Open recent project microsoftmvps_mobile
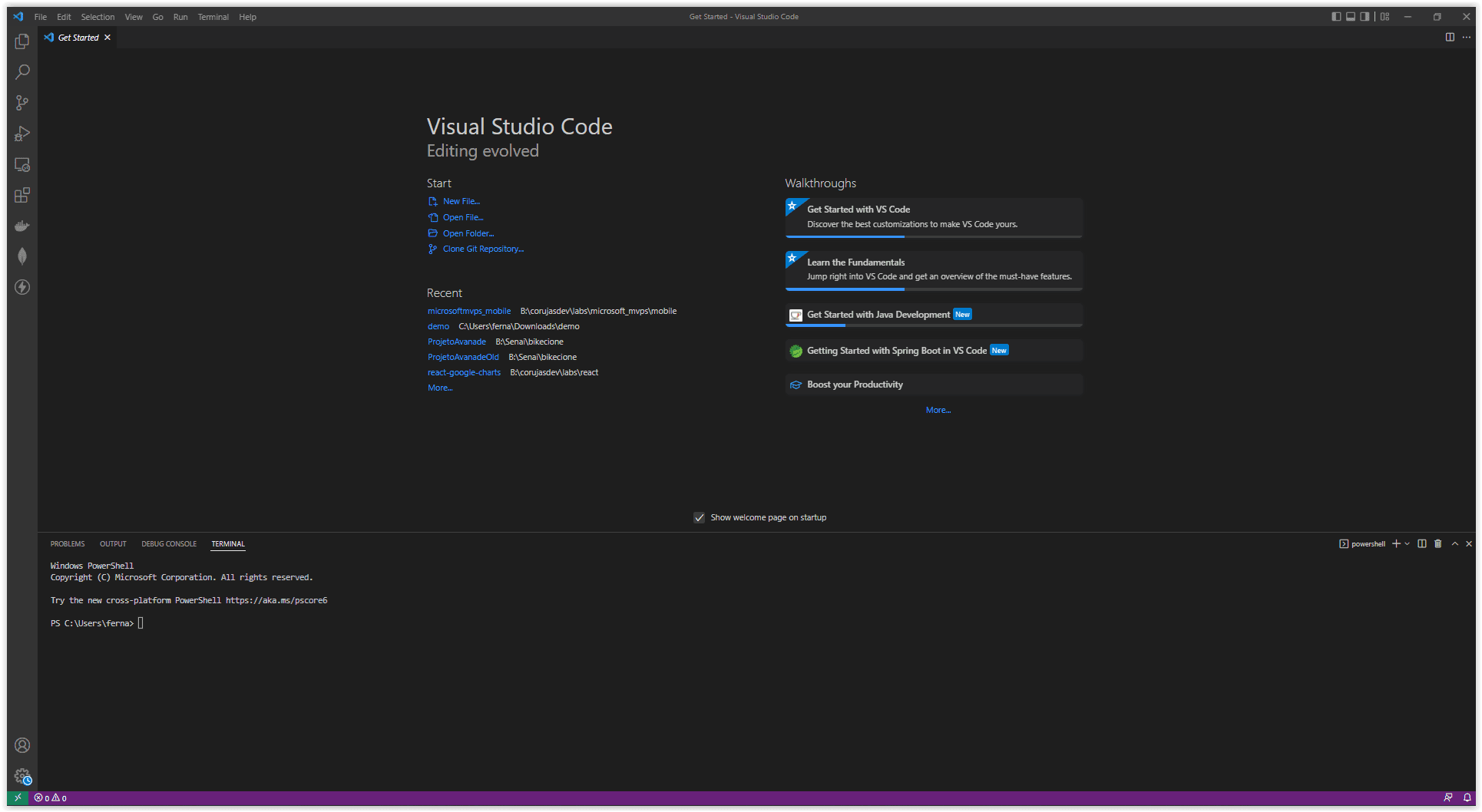Screen dimensions: 1482x812 pyautogui.click(x=469, y=311)
